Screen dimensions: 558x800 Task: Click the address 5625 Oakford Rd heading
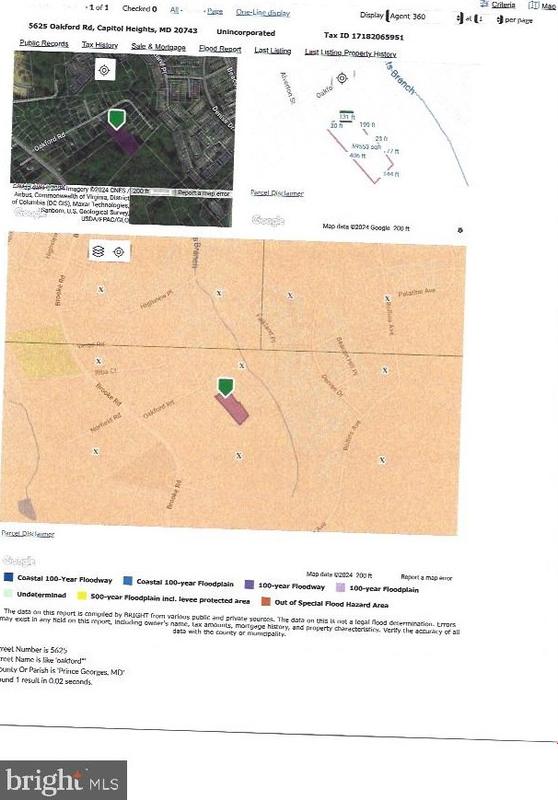pyautogui.click(x=113, y=27)
